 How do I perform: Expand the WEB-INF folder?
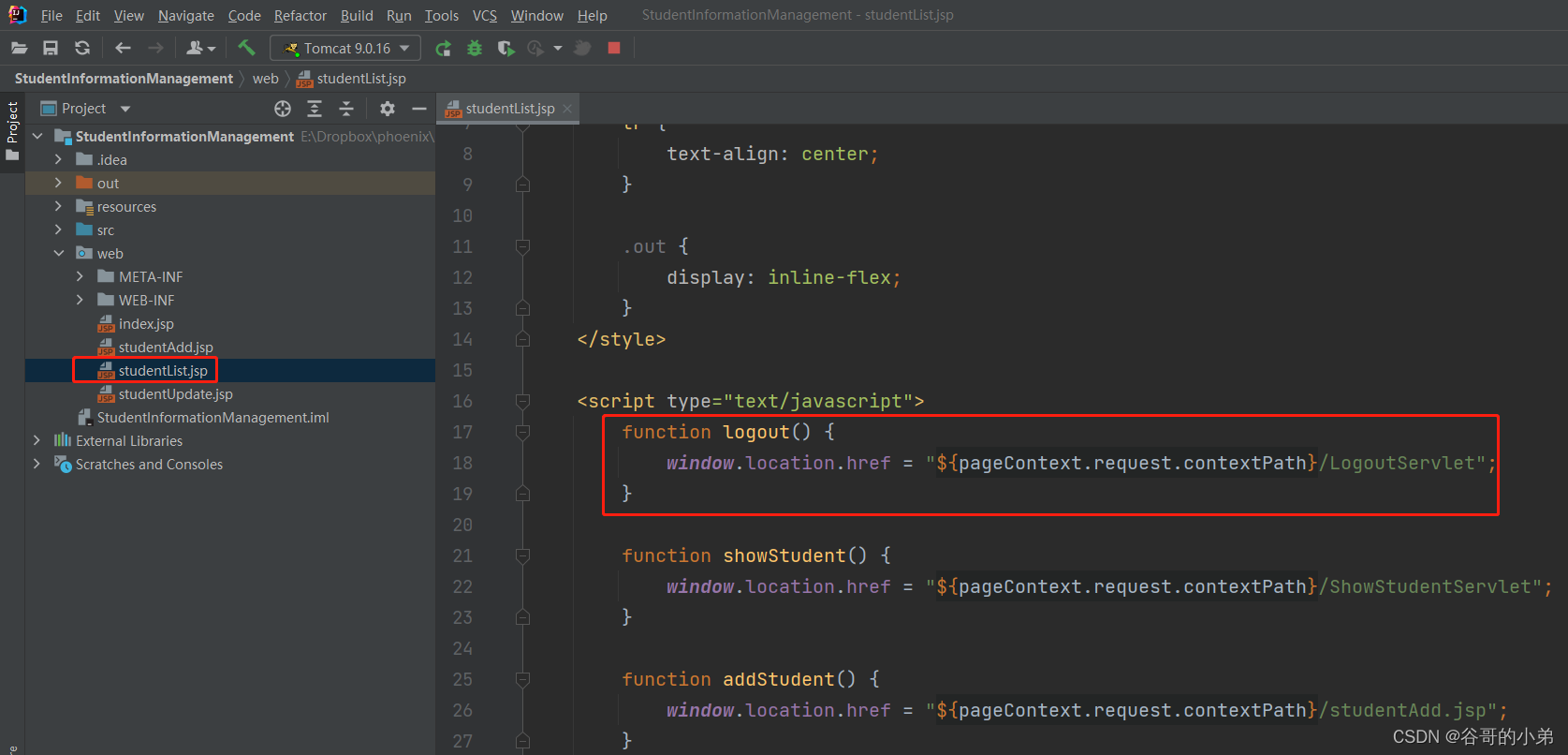point(80,301)
